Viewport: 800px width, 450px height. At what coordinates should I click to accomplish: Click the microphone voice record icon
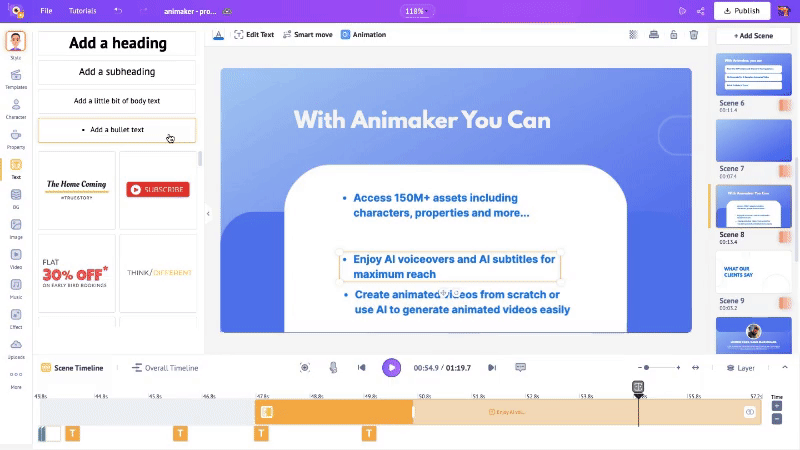(x=333, y=368)
